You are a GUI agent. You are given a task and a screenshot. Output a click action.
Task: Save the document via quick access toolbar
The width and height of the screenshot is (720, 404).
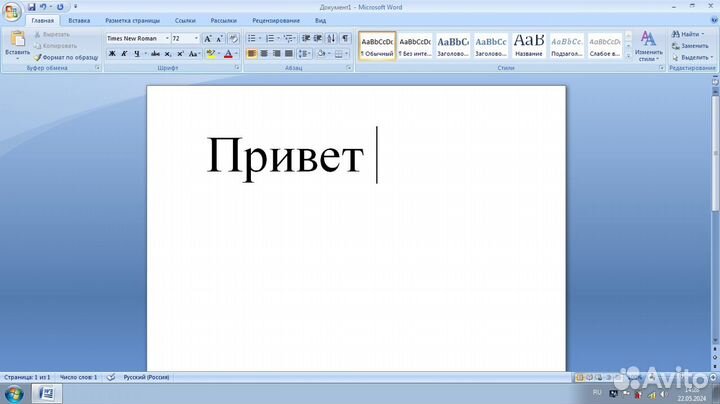[x=32, y=7]
